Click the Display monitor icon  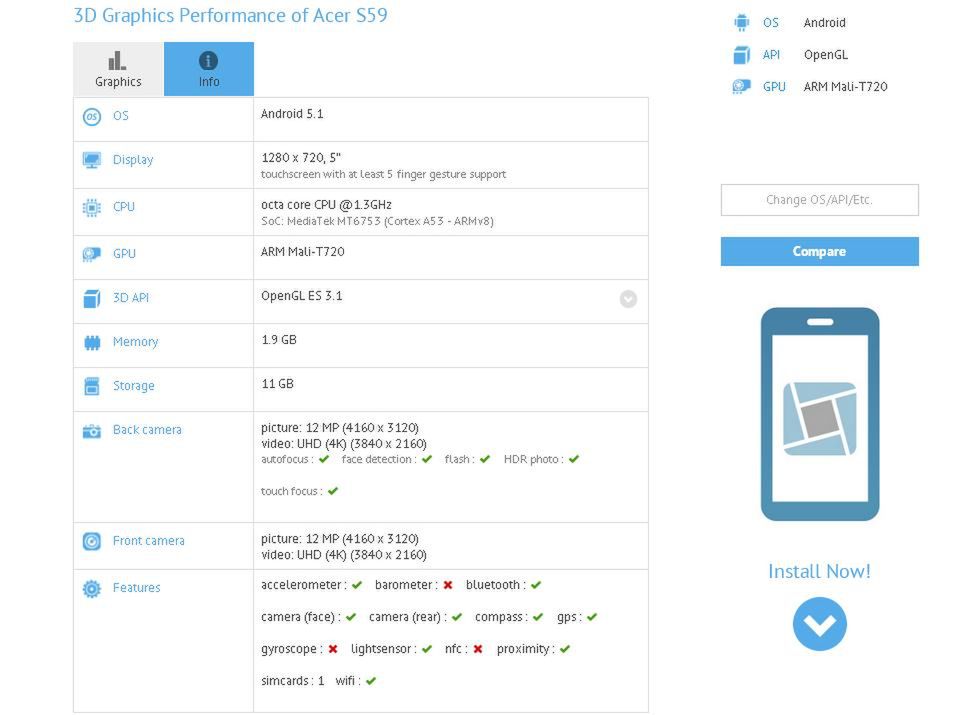(x=92, y=160)
